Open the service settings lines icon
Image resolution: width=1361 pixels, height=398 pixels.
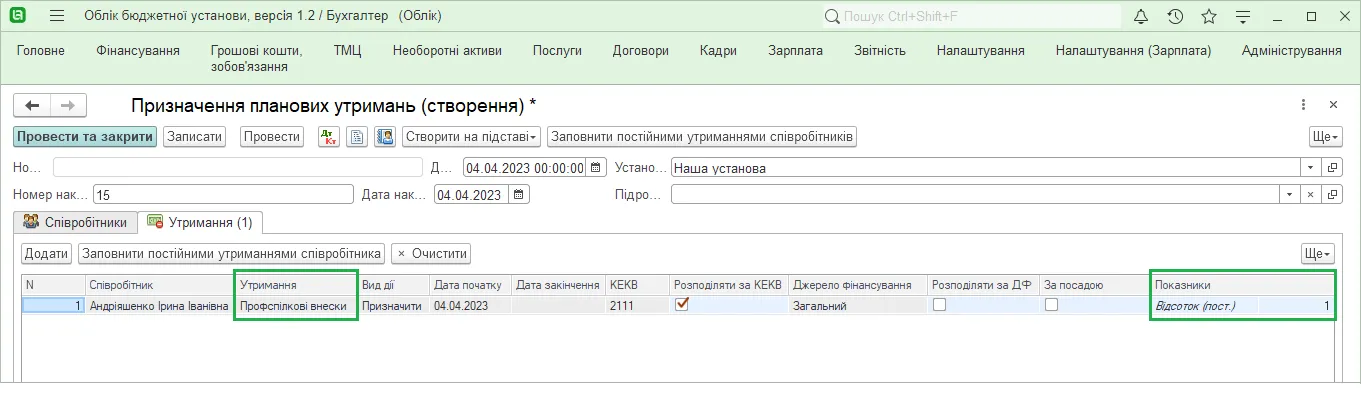pos(1244,16)
